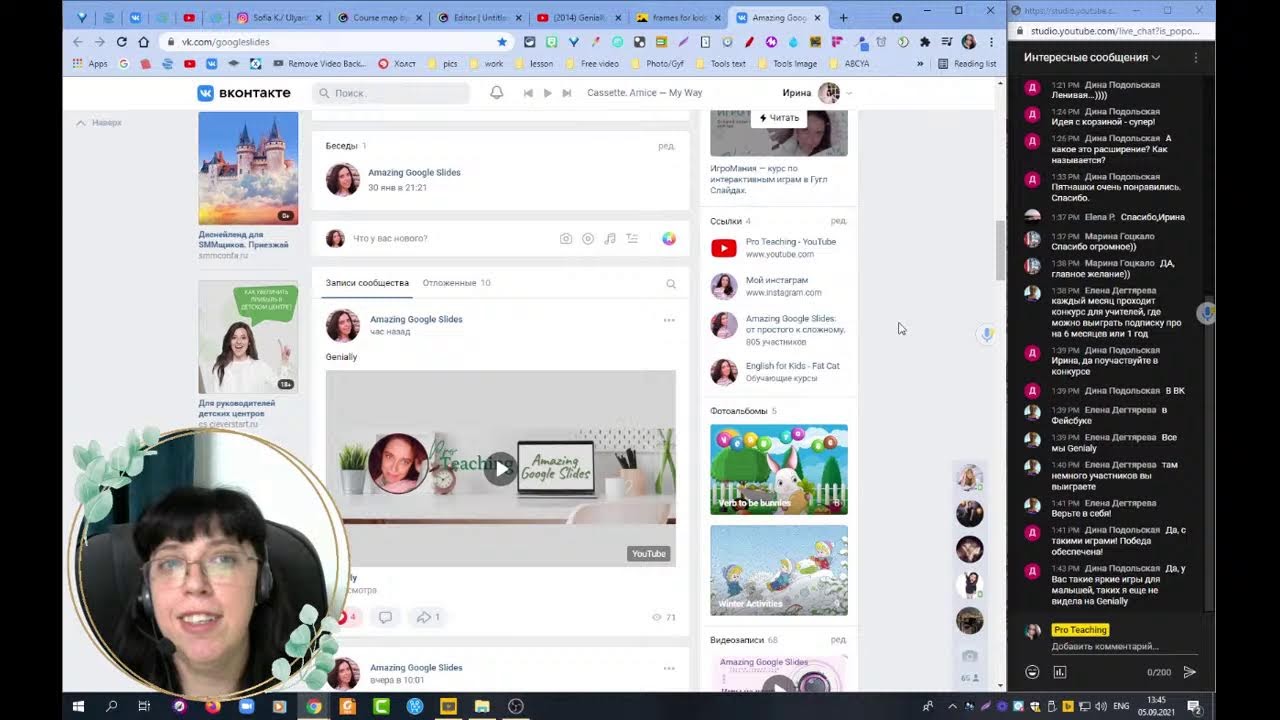Select the 'Записи сообщества' tab
1280x720 pixels.
[x=367, y=283]
